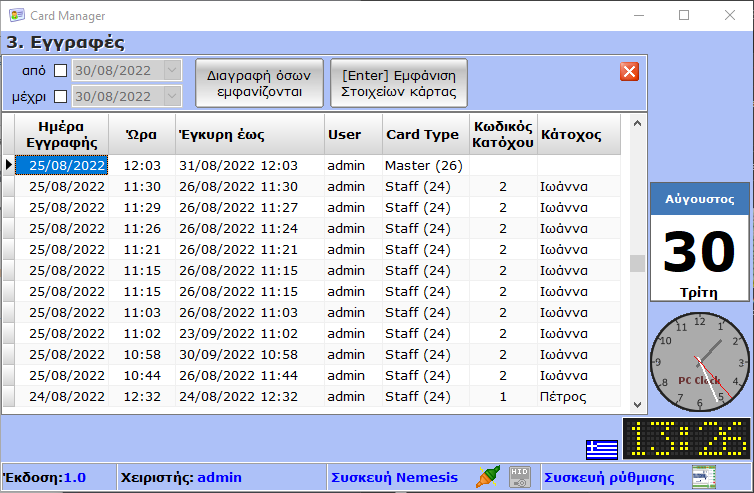Click the calendar widget showing 30 Τρίτη

click(x=699, y=242)
